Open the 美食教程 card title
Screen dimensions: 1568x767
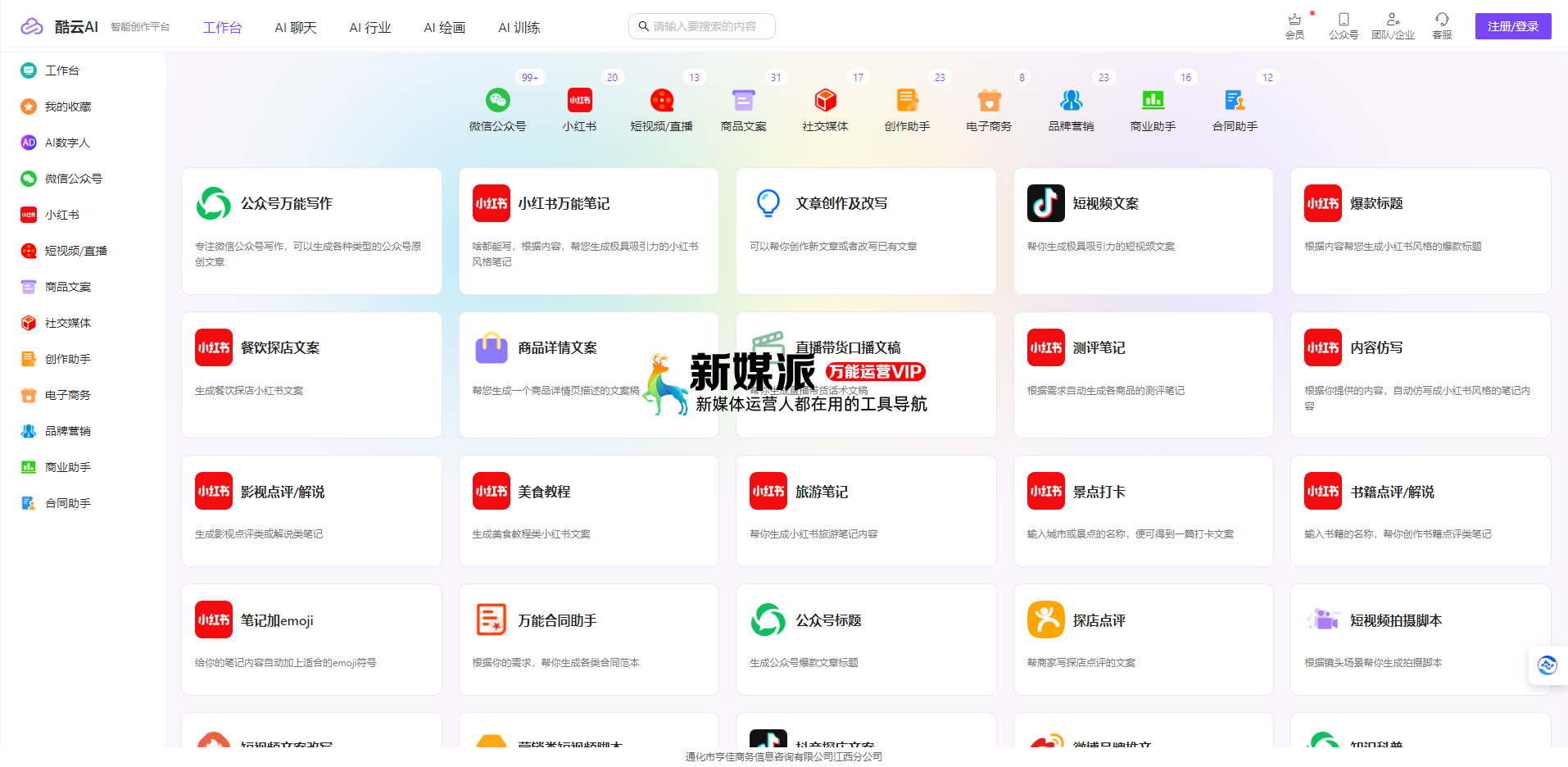click(x=544, y=492)
